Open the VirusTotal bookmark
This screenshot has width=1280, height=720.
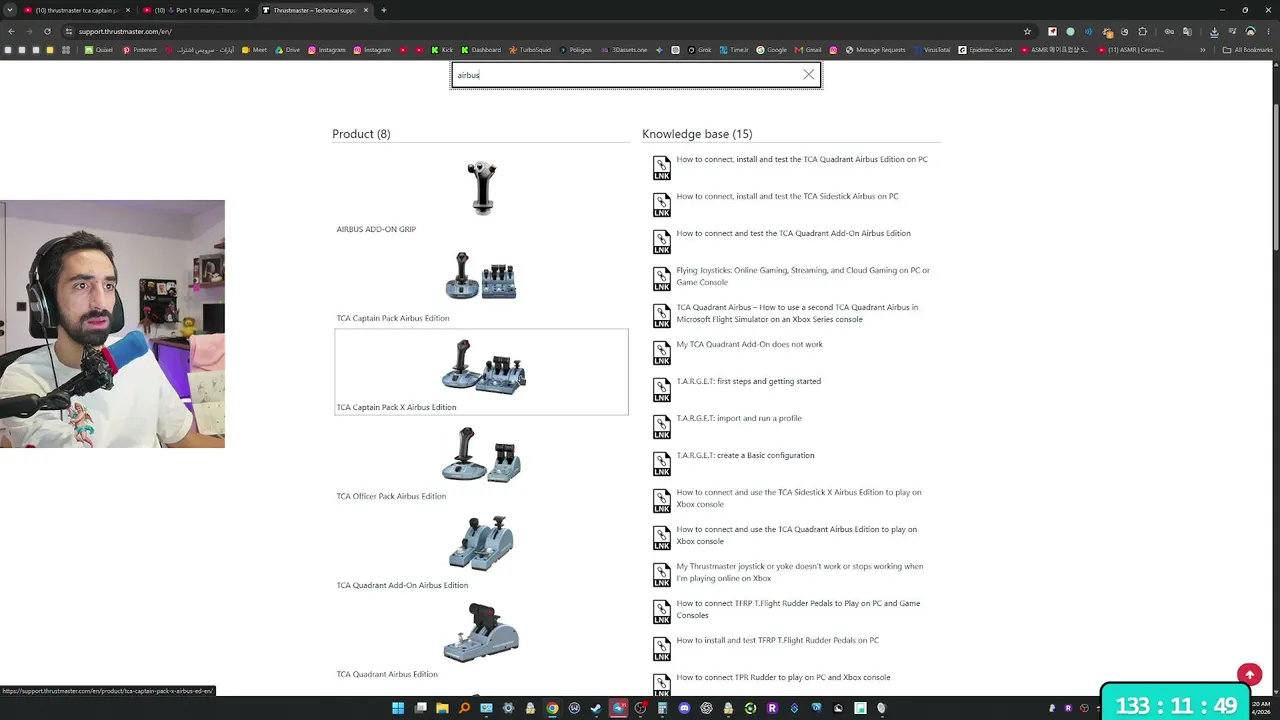pyautogui.click(x=931, y=49)
